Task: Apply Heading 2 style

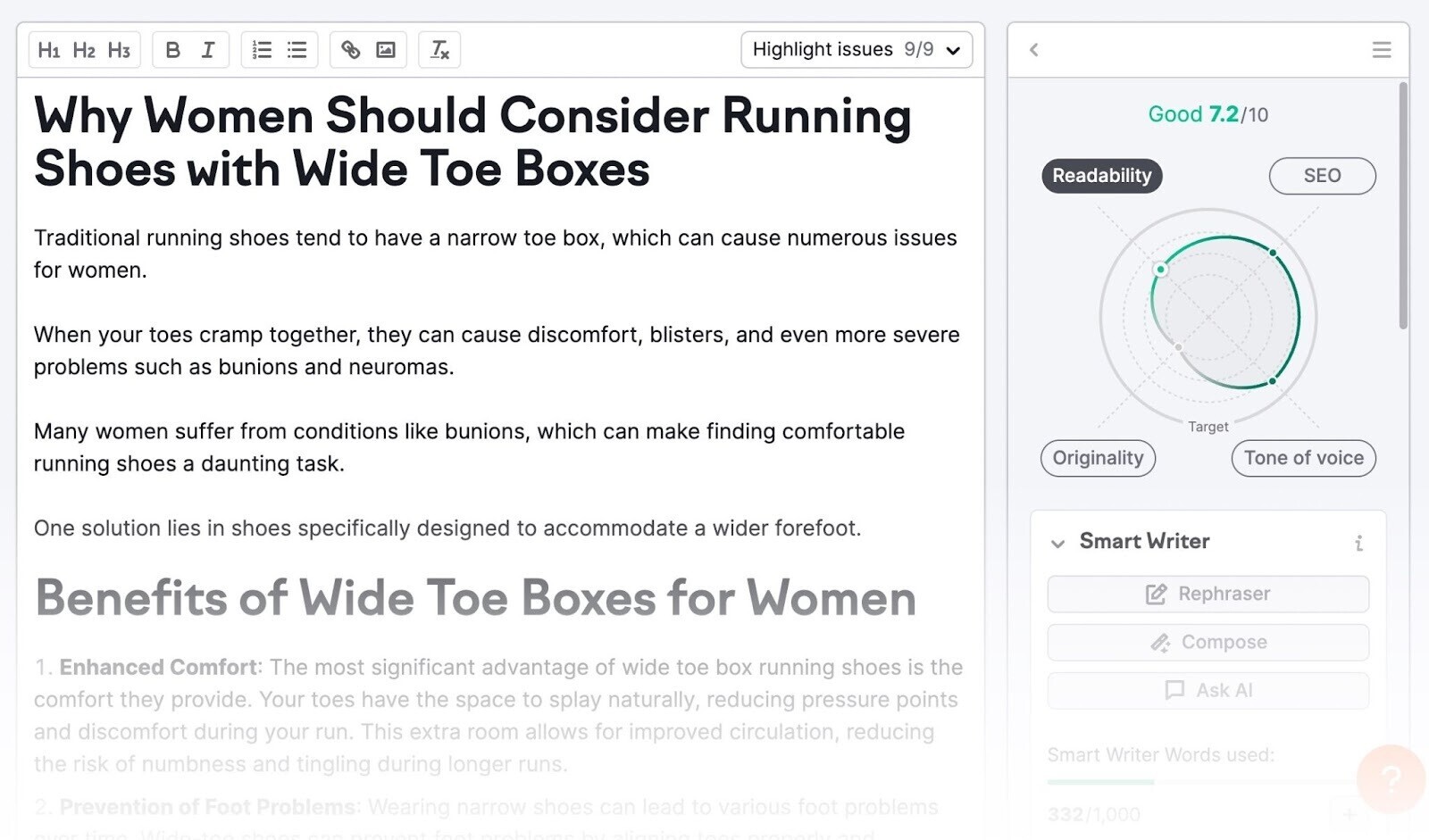Action: [x=84, y=50]
